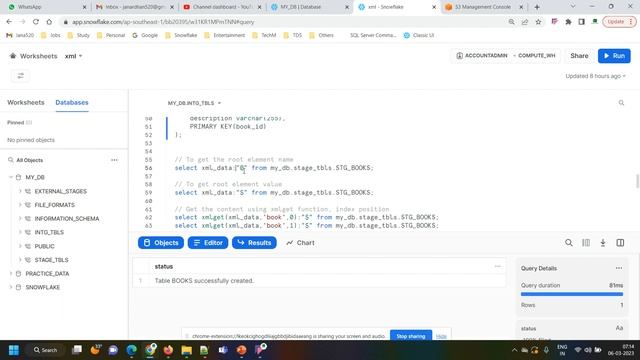Expand the FILE_FORMATS schema
Viewport: 640px width, 360px height.
click(x=20, y=205)
